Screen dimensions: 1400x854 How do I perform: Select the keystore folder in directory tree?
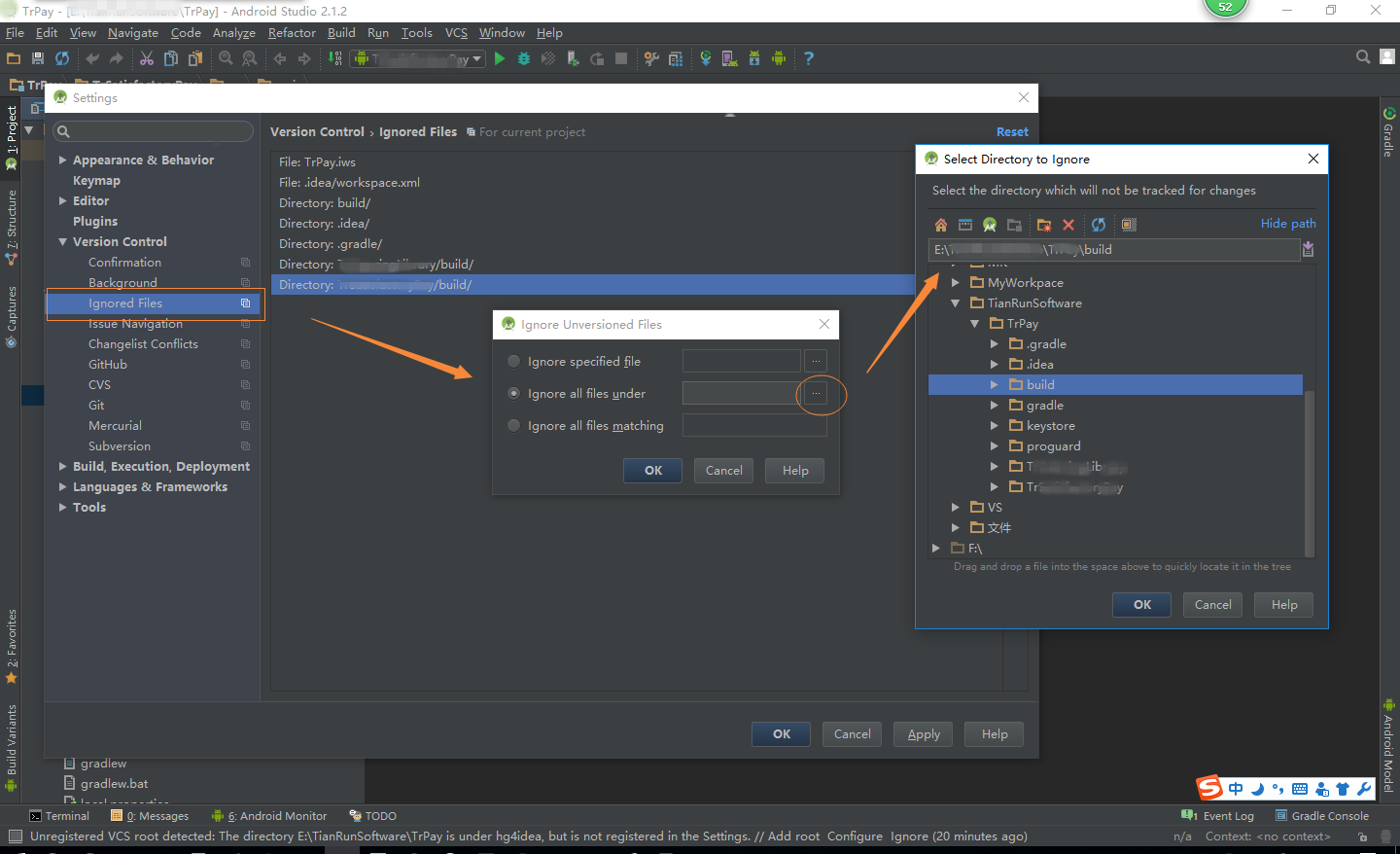1050,425
